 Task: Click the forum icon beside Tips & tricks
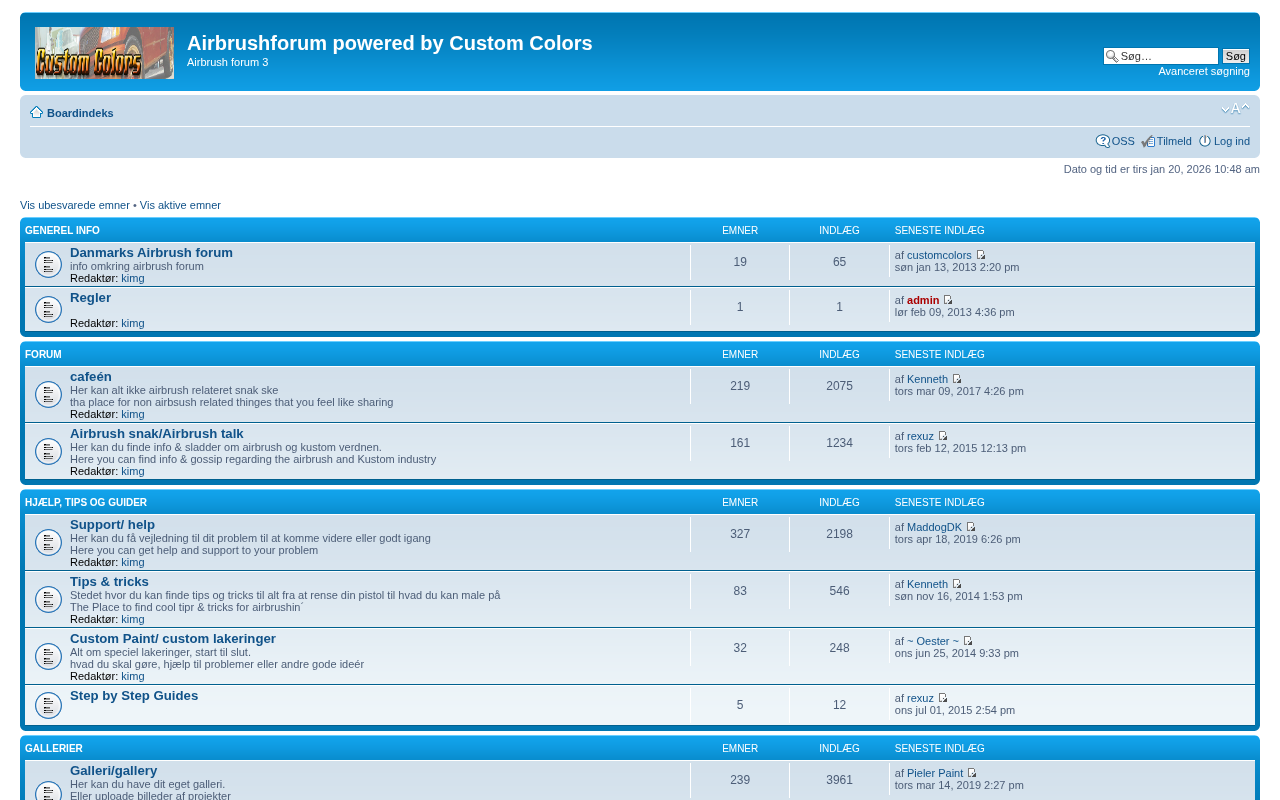(49, 600)
